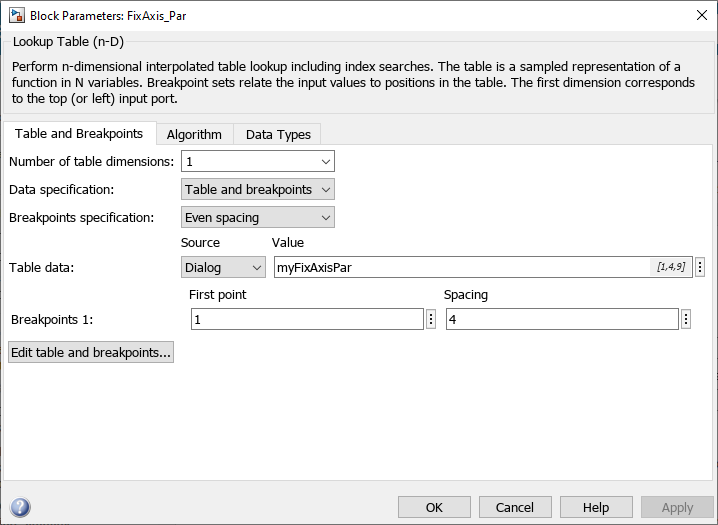
Task: Focus the First point input field
Action: [x=307, y=319]
